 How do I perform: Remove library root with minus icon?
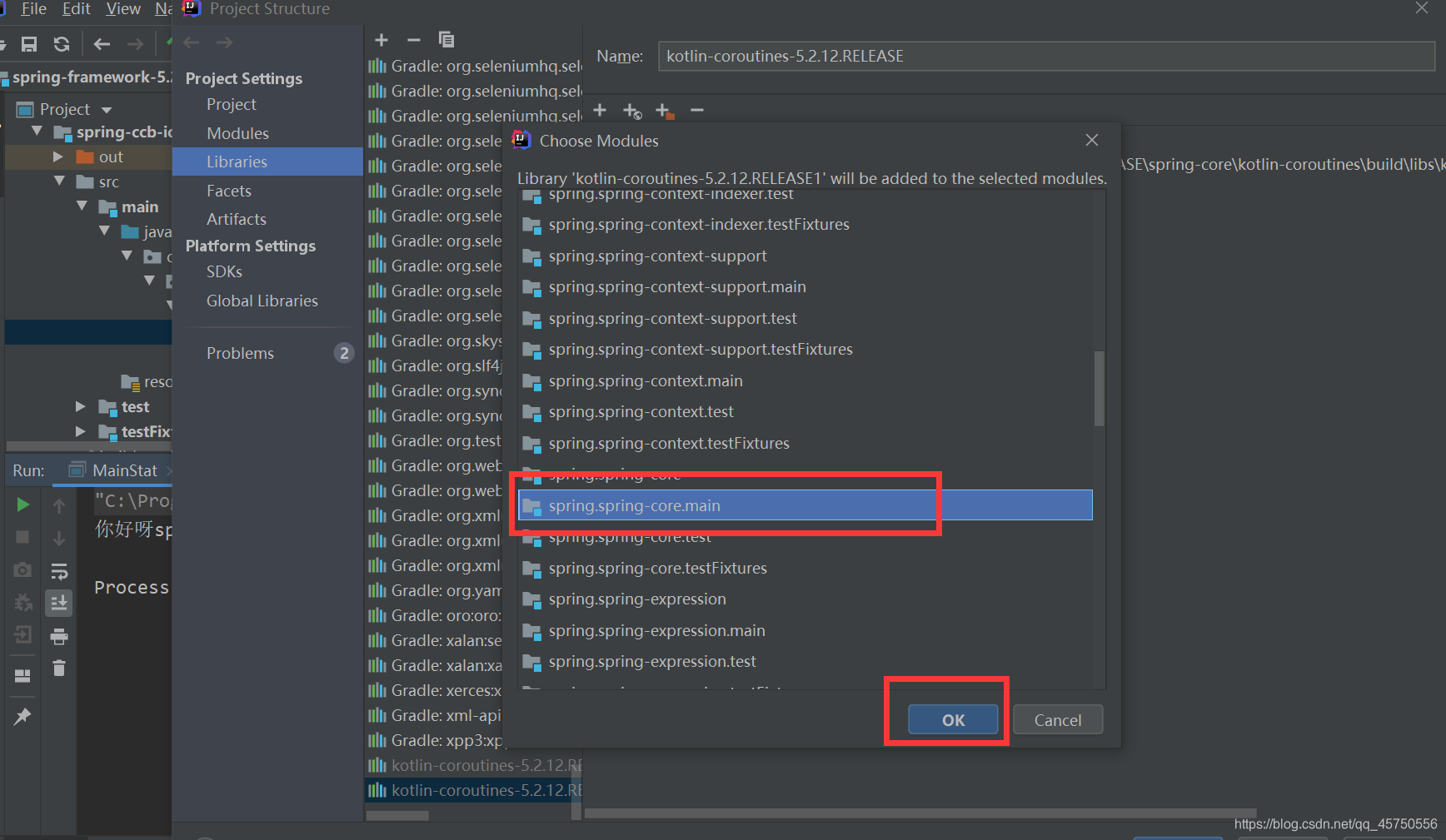(697, 110)
